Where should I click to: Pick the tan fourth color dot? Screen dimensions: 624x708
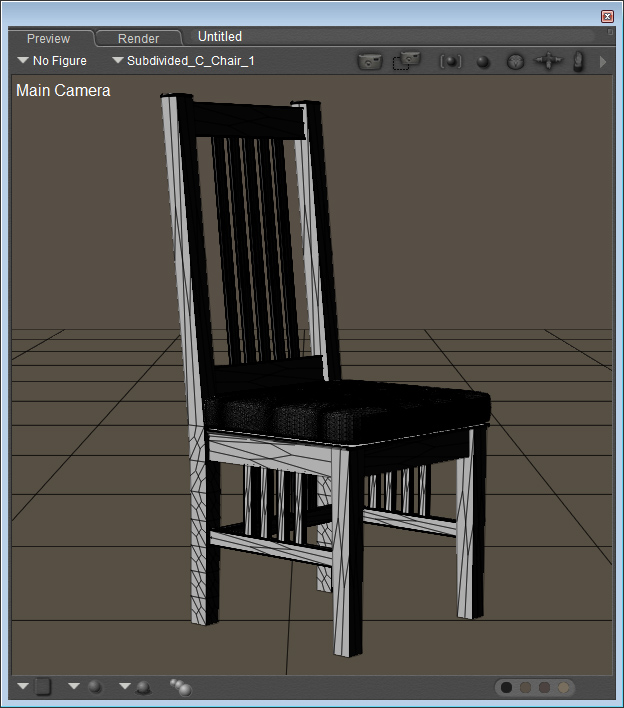pos(563,687)
